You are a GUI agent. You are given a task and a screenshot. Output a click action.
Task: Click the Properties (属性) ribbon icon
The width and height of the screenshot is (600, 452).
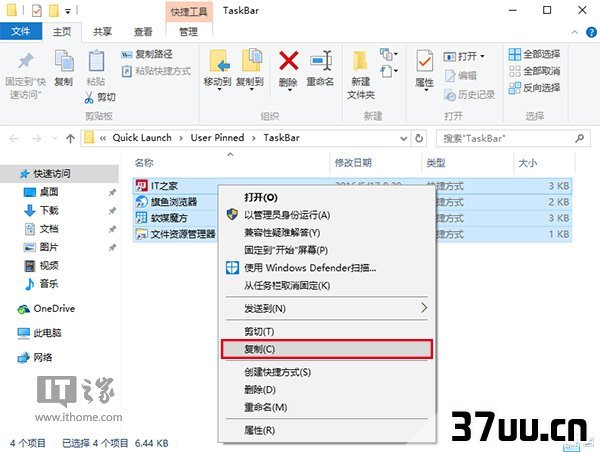click(424, 61)
